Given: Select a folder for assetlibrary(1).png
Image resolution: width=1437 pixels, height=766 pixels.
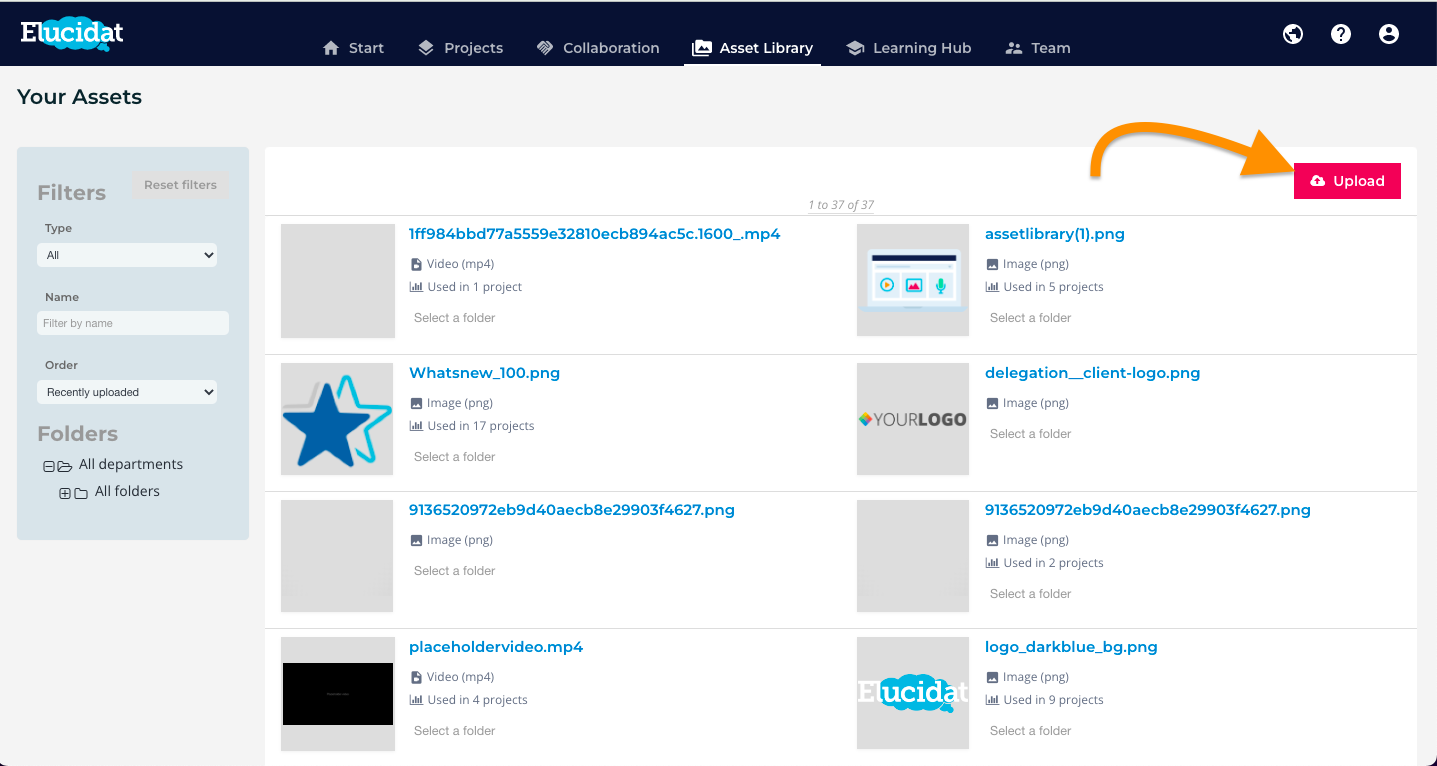Looking at the screenshot, I should (1031, 318).
